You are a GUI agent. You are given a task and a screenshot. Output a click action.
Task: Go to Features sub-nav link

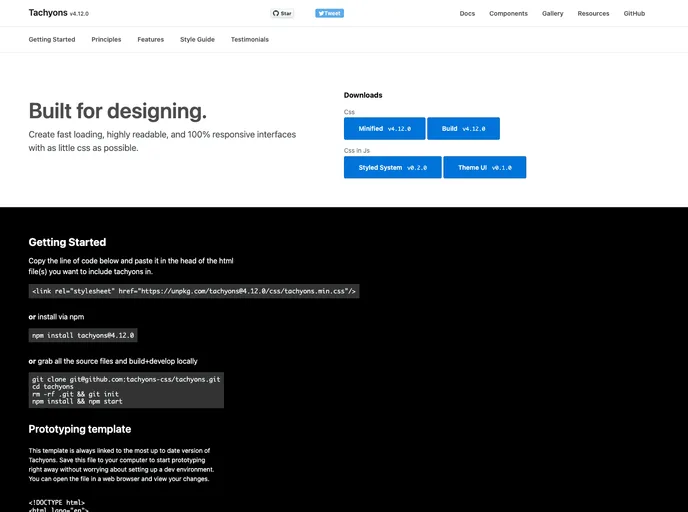tap(150, 39)
